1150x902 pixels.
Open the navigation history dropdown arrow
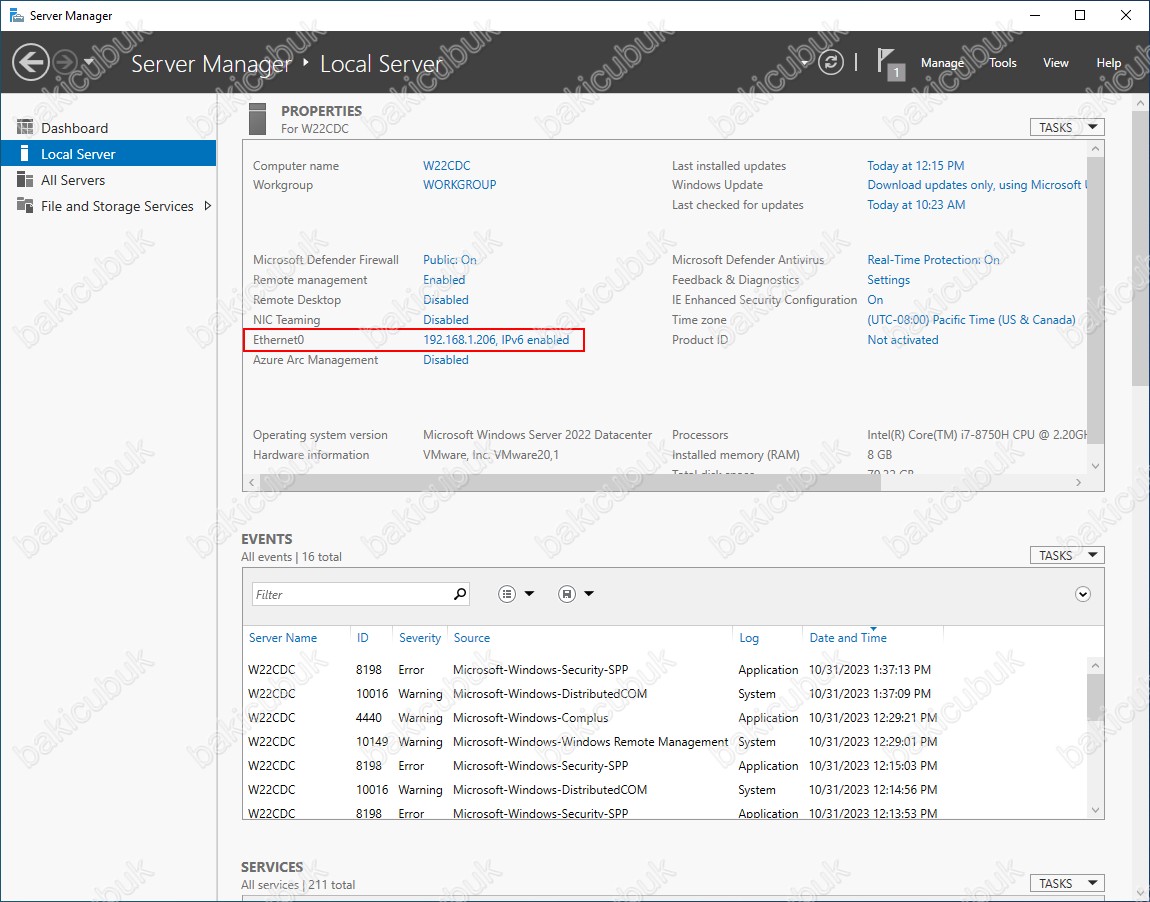(x=89, y=62)
